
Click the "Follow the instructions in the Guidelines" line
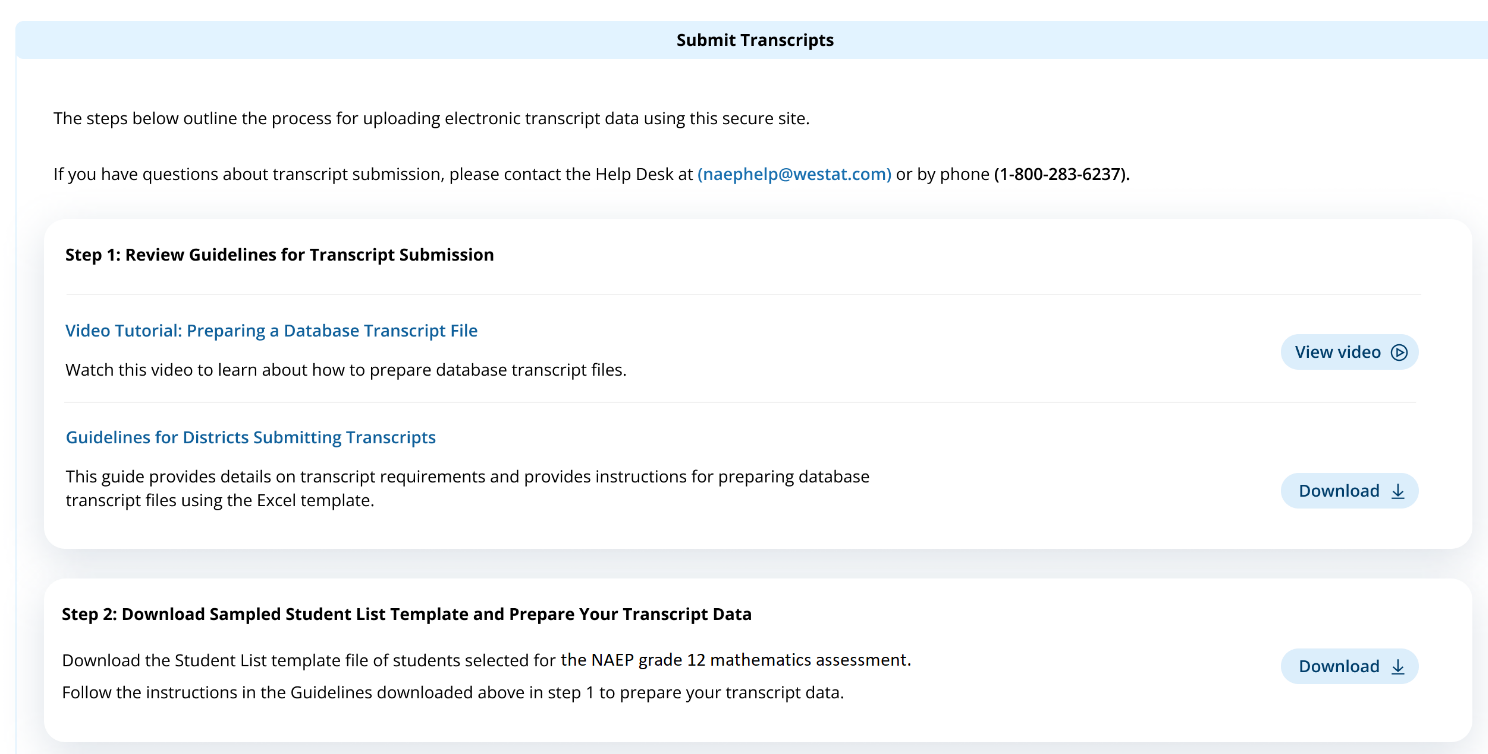pos(452,692)
